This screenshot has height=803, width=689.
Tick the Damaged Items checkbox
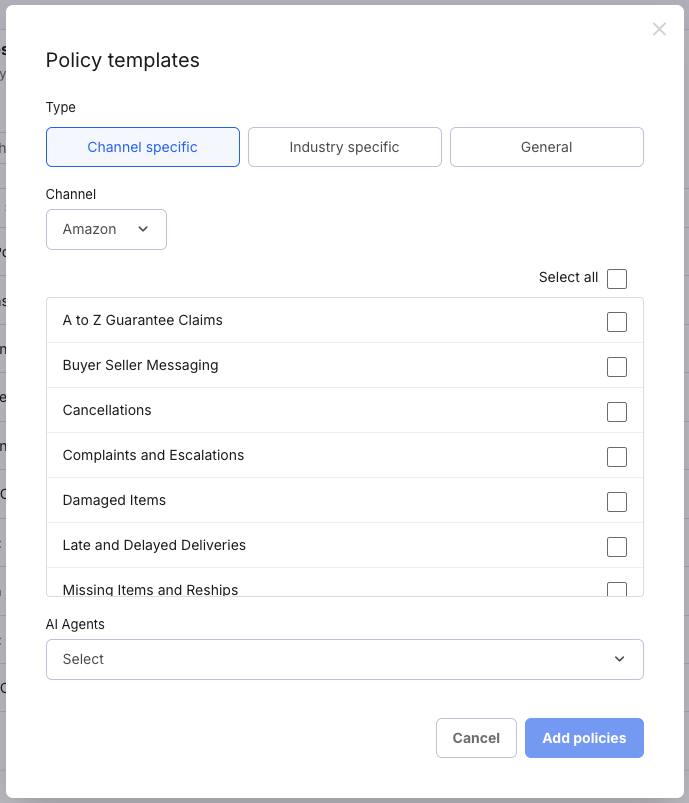(x=617, y=501)
